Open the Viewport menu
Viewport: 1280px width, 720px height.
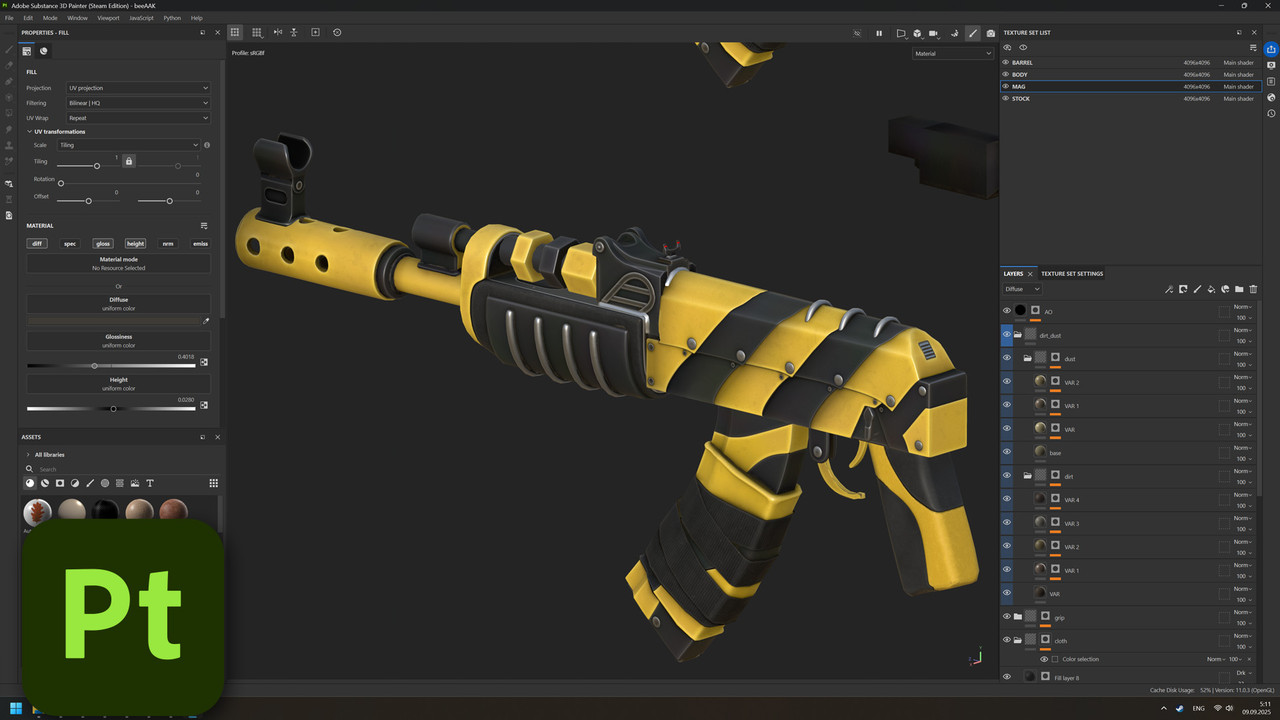tap(108, 18)
